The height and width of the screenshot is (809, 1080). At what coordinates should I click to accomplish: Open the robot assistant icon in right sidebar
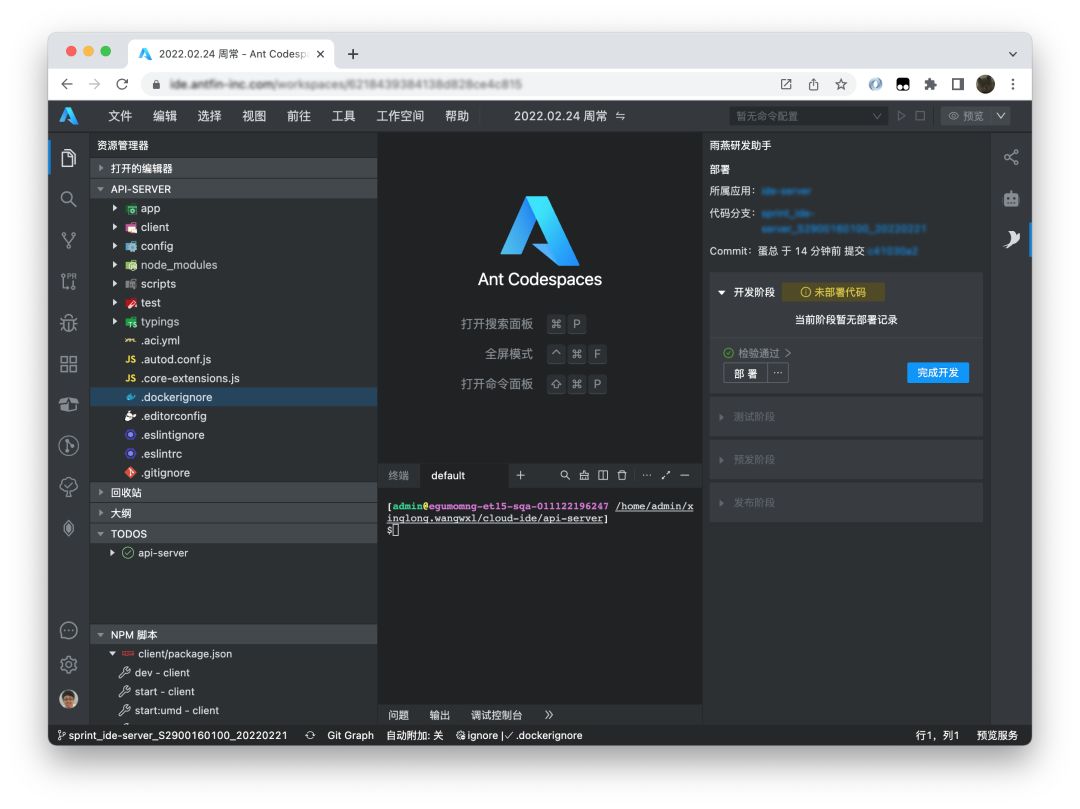1010,199
